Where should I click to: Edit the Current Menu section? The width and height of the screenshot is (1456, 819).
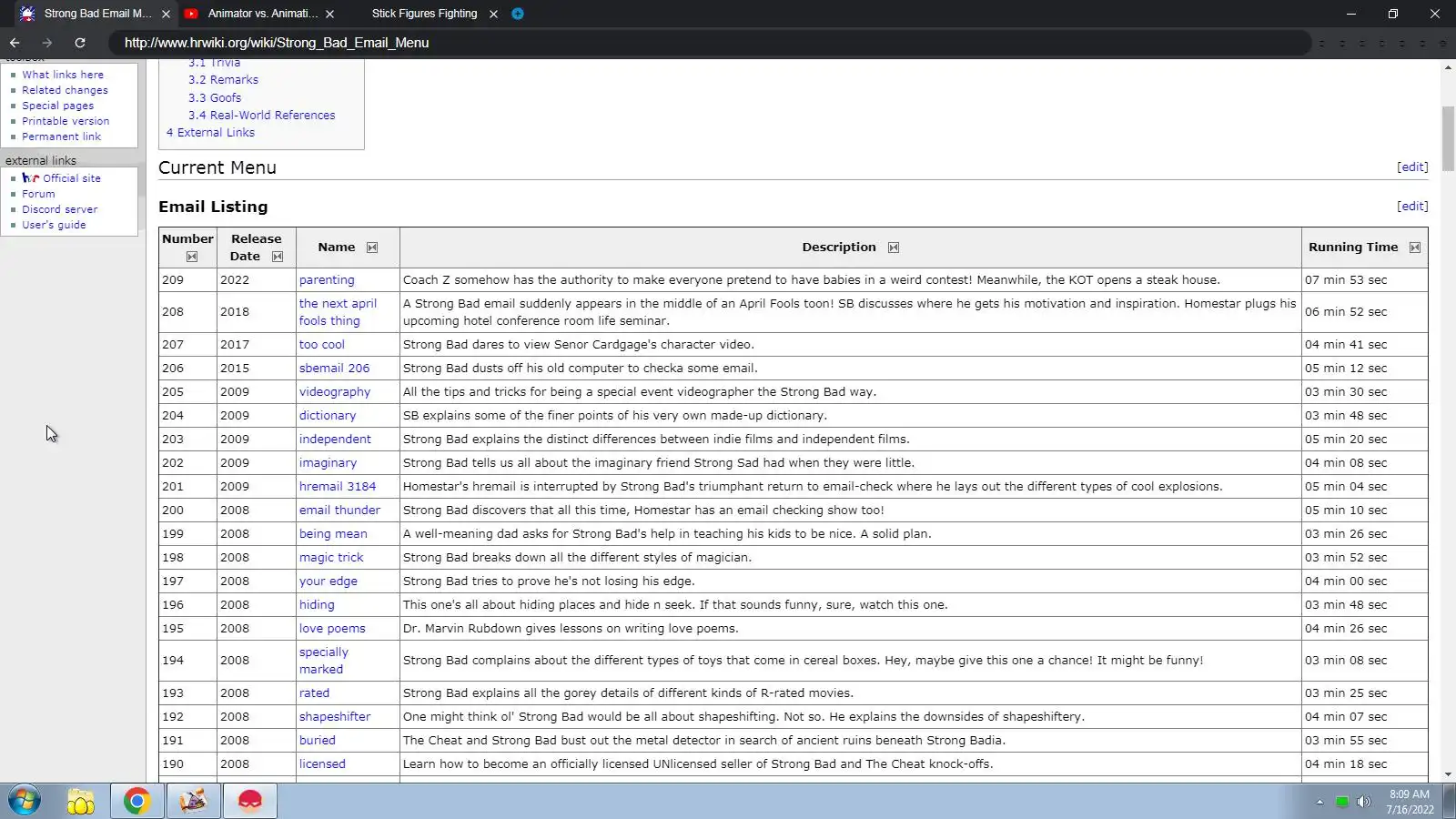tap(1412, 167)
